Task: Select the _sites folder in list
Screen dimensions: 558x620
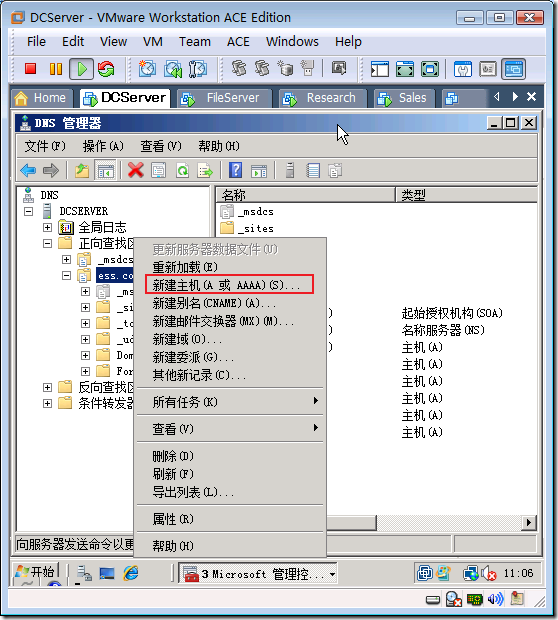Action: click(x=247, y=228)
